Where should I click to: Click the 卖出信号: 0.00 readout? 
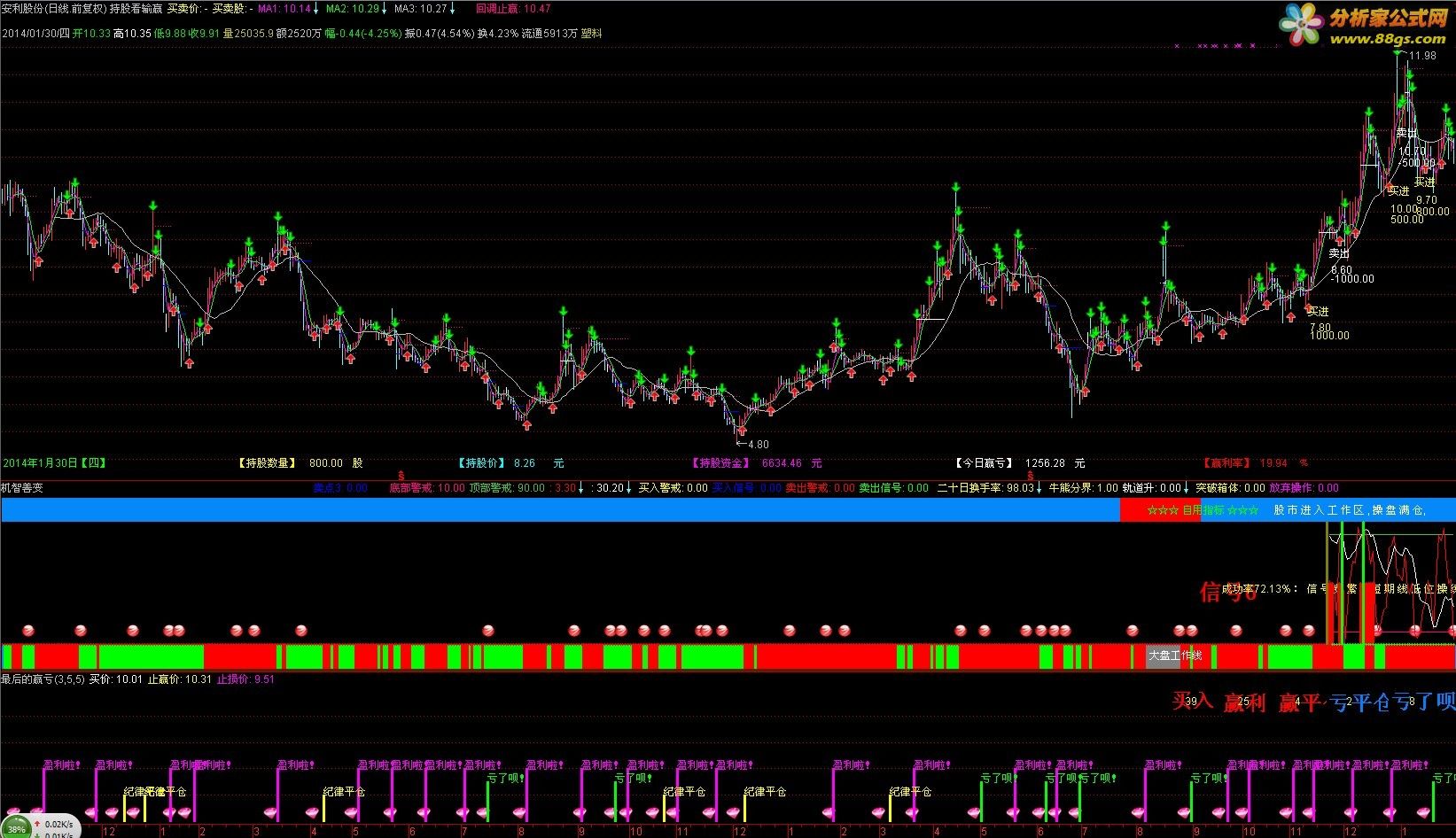click(x=893, y=488)
